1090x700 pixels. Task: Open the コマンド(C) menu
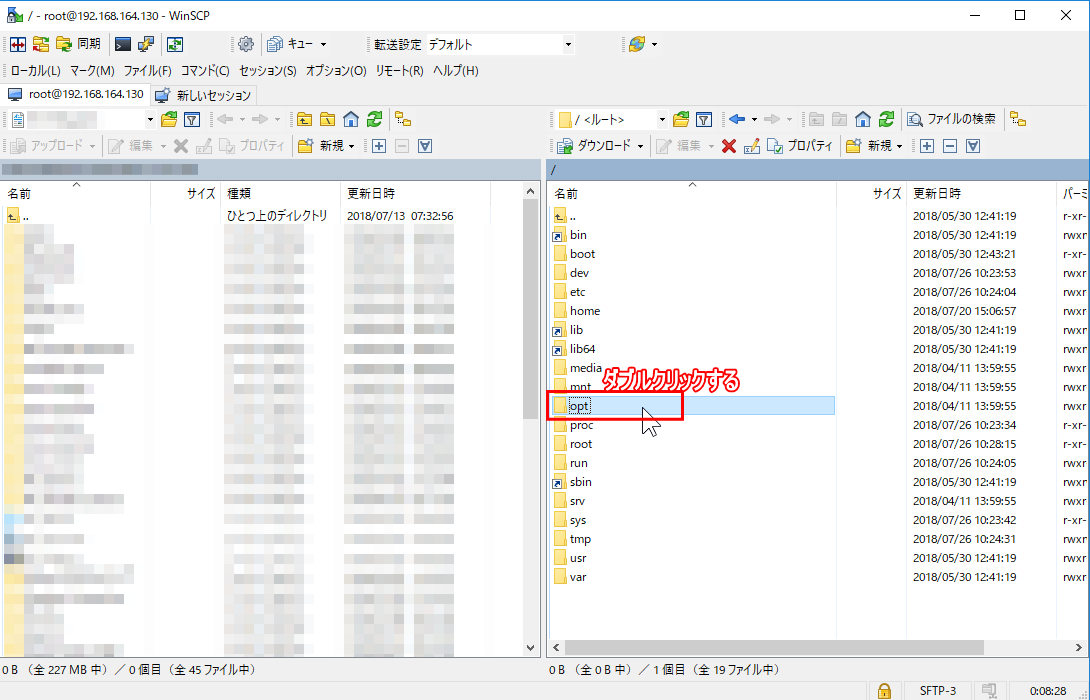click(205, 71)
